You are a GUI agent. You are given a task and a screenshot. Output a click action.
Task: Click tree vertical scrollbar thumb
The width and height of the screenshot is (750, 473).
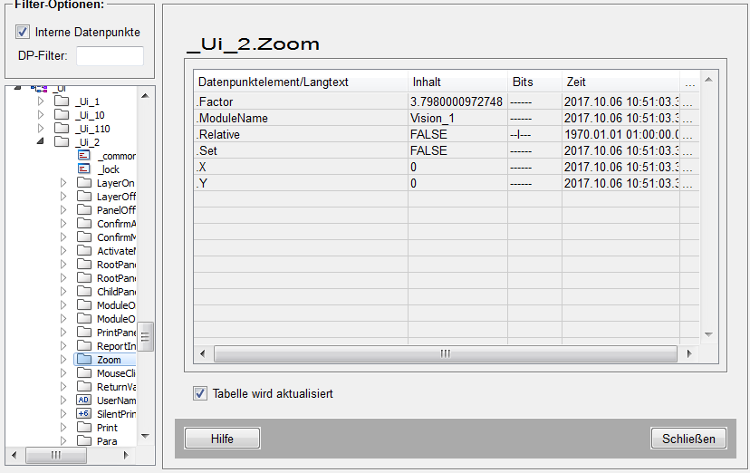[x=145, y=337]
